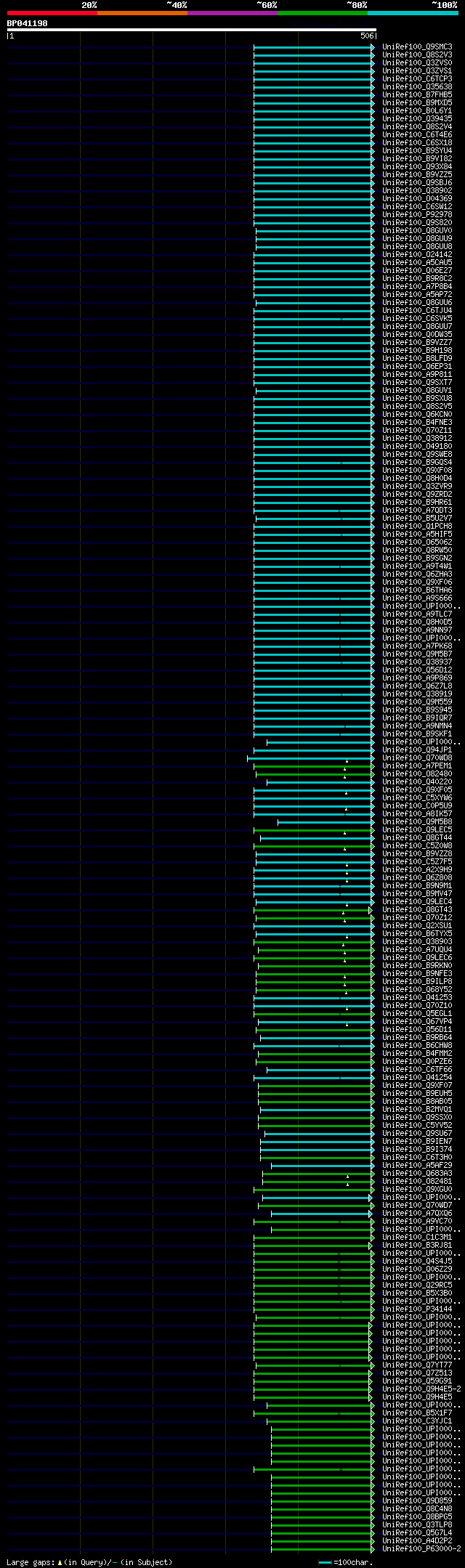The image size is (465, 1568).
Task: Open hit UniRef100_Q9SMC3
Action: click(417, 46)
